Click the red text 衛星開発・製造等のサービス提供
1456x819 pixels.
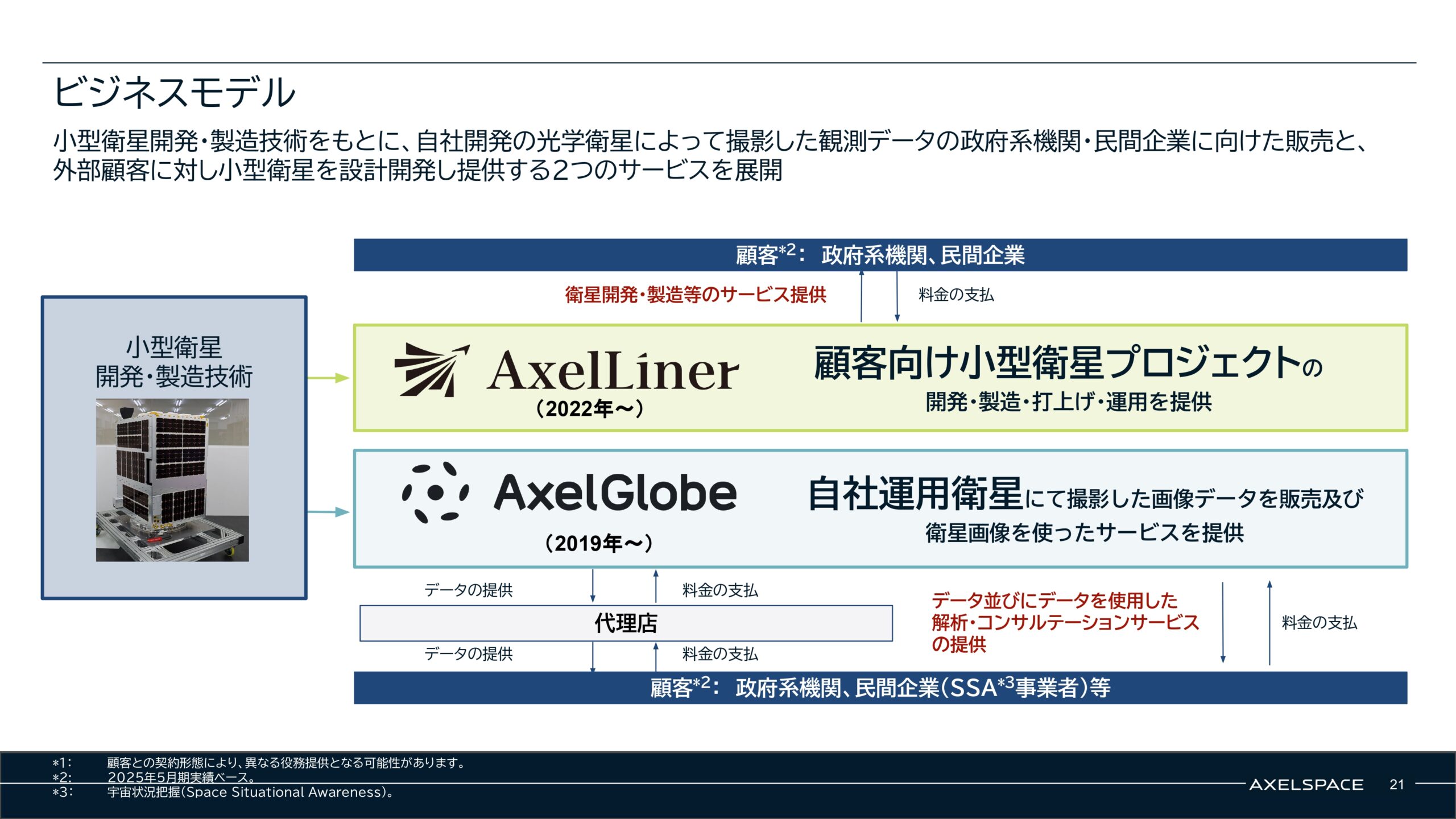click(x=696, y=295)
